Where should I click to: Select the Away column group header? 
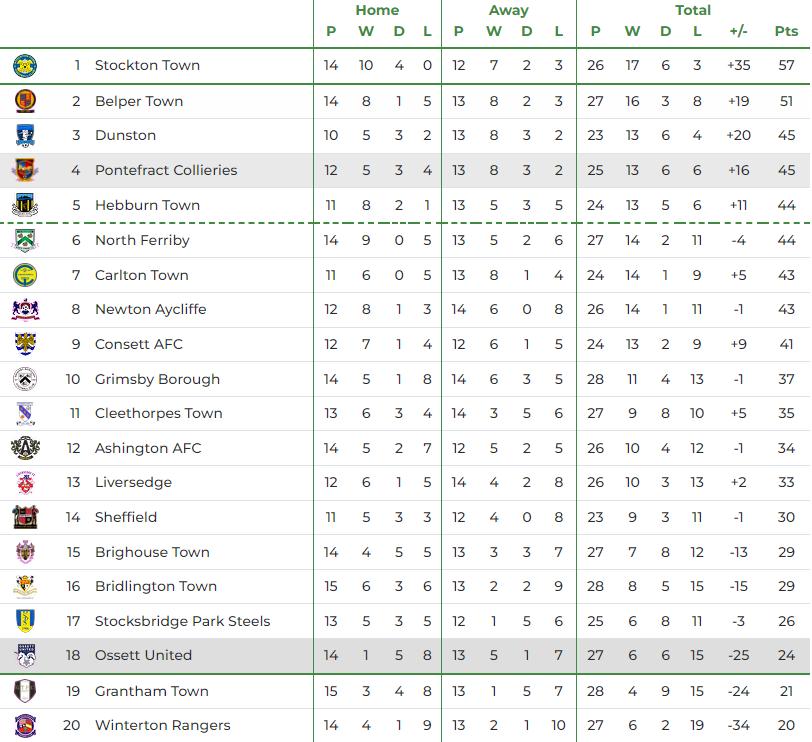click(508, 10)
